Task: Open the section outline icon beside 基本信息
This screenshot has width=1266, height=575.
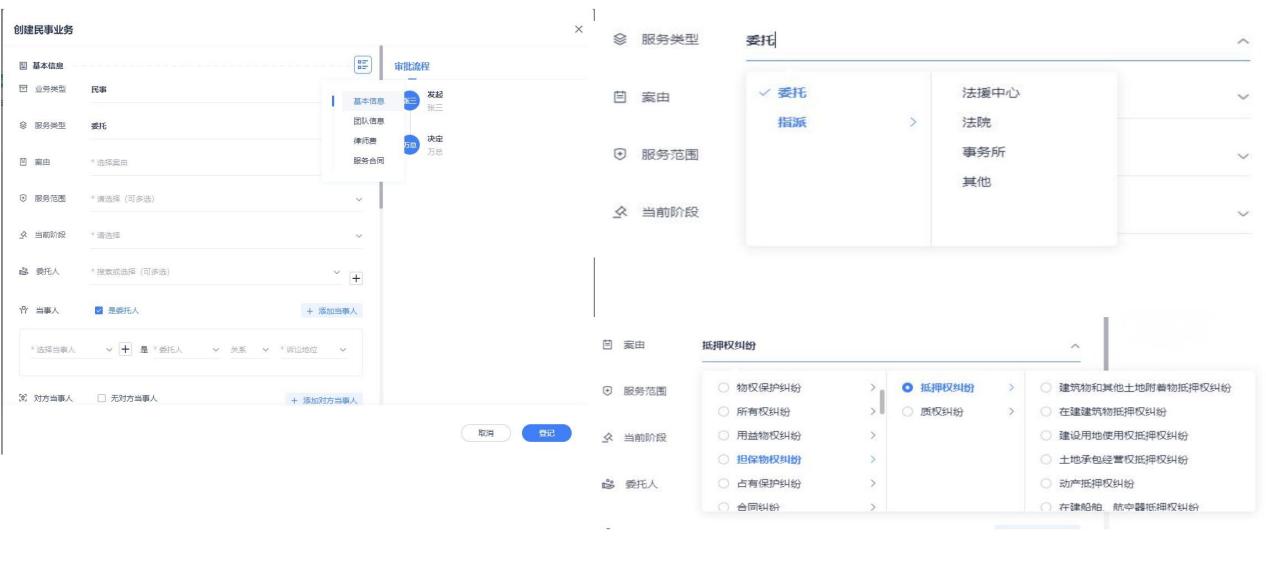Action: click(x=362, y=65)
